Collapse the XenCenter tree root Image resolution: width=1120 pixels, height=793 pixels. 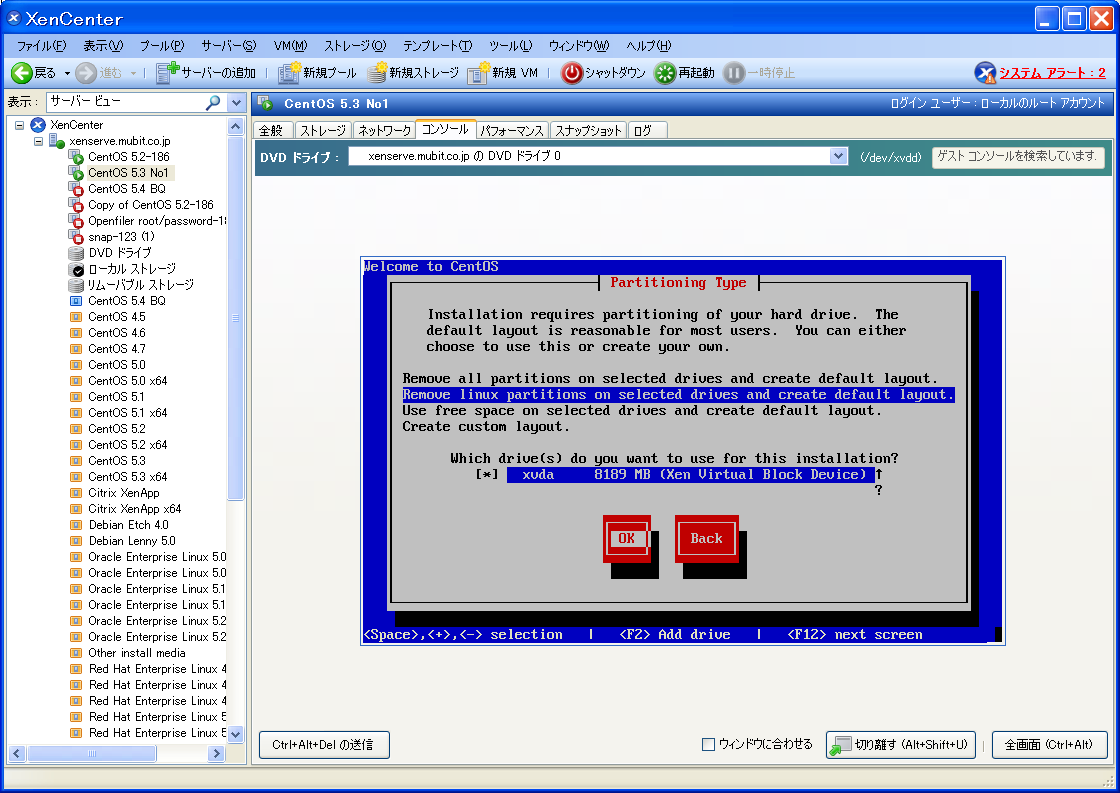tap(19, 125)
